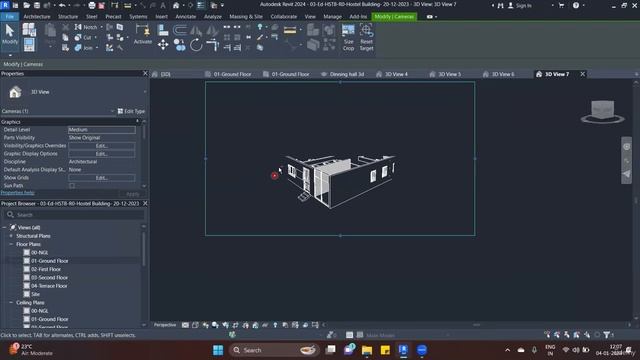Click the Join geometry tool
This screenshot has width=640, height=360.
84,48
